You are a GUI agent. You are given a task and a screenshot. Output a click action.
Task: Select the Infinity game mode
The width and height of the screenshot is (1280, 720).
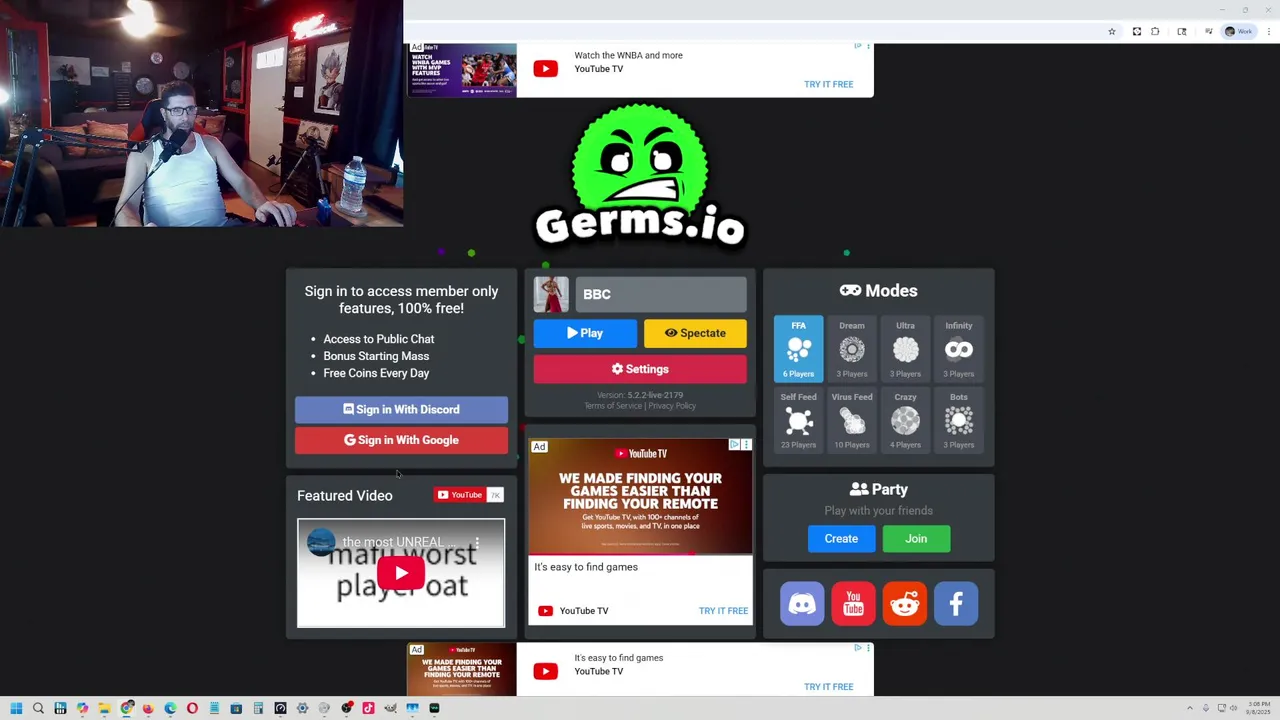pos(958,349)
